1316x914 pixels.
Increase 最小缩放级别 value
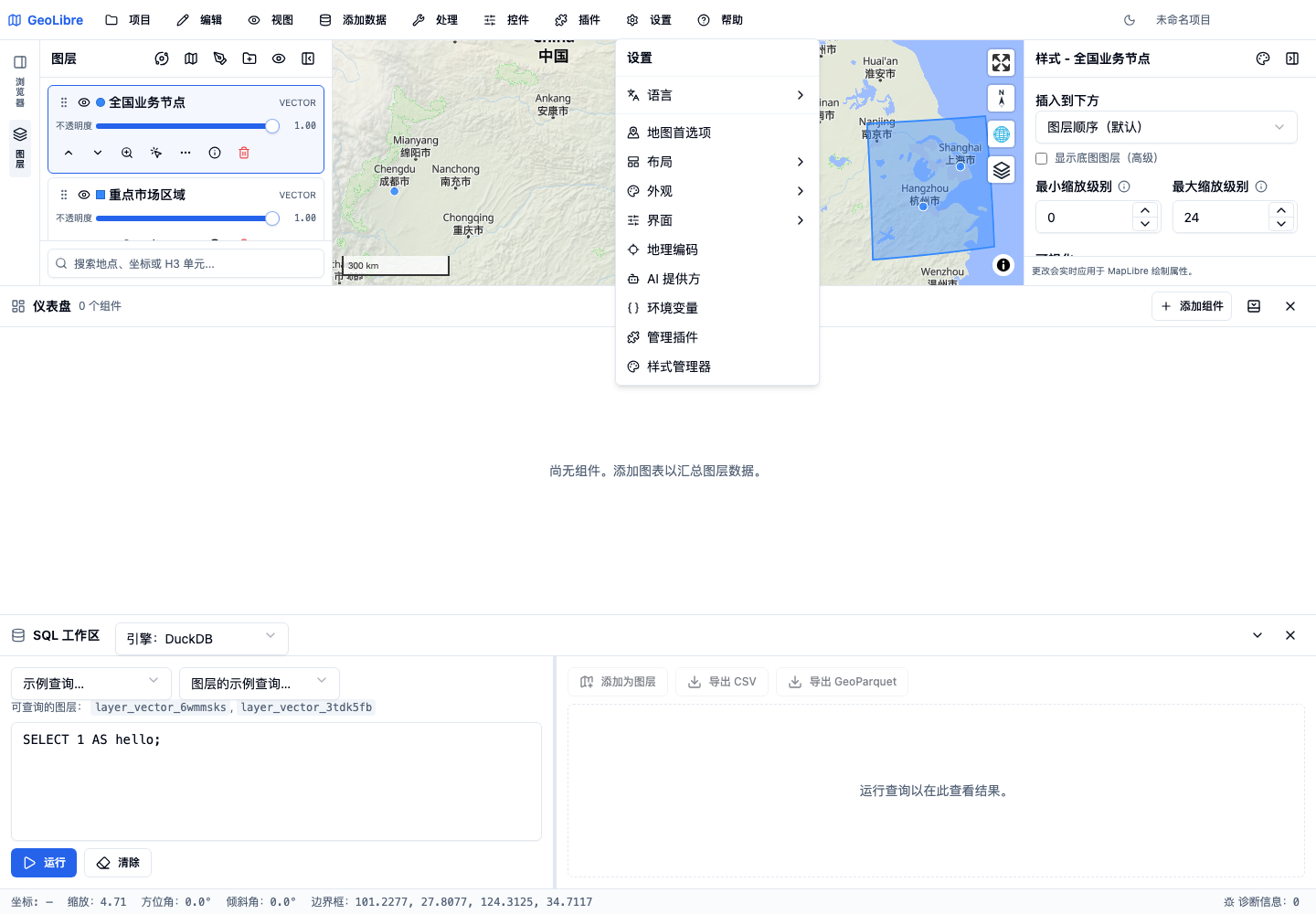[x=1145, y=210]
